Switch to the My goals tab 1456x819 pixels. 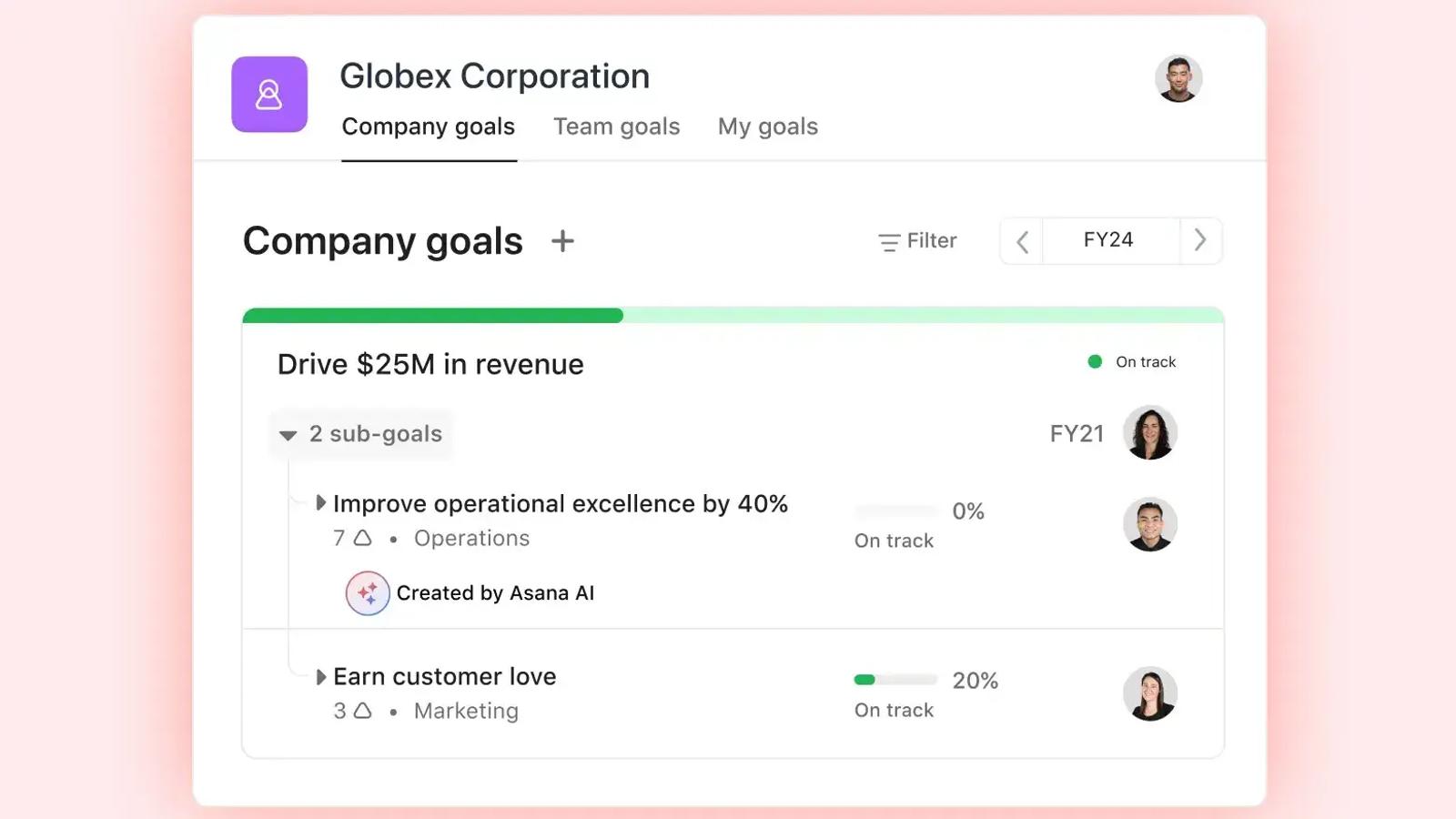(x=768, y=126)
